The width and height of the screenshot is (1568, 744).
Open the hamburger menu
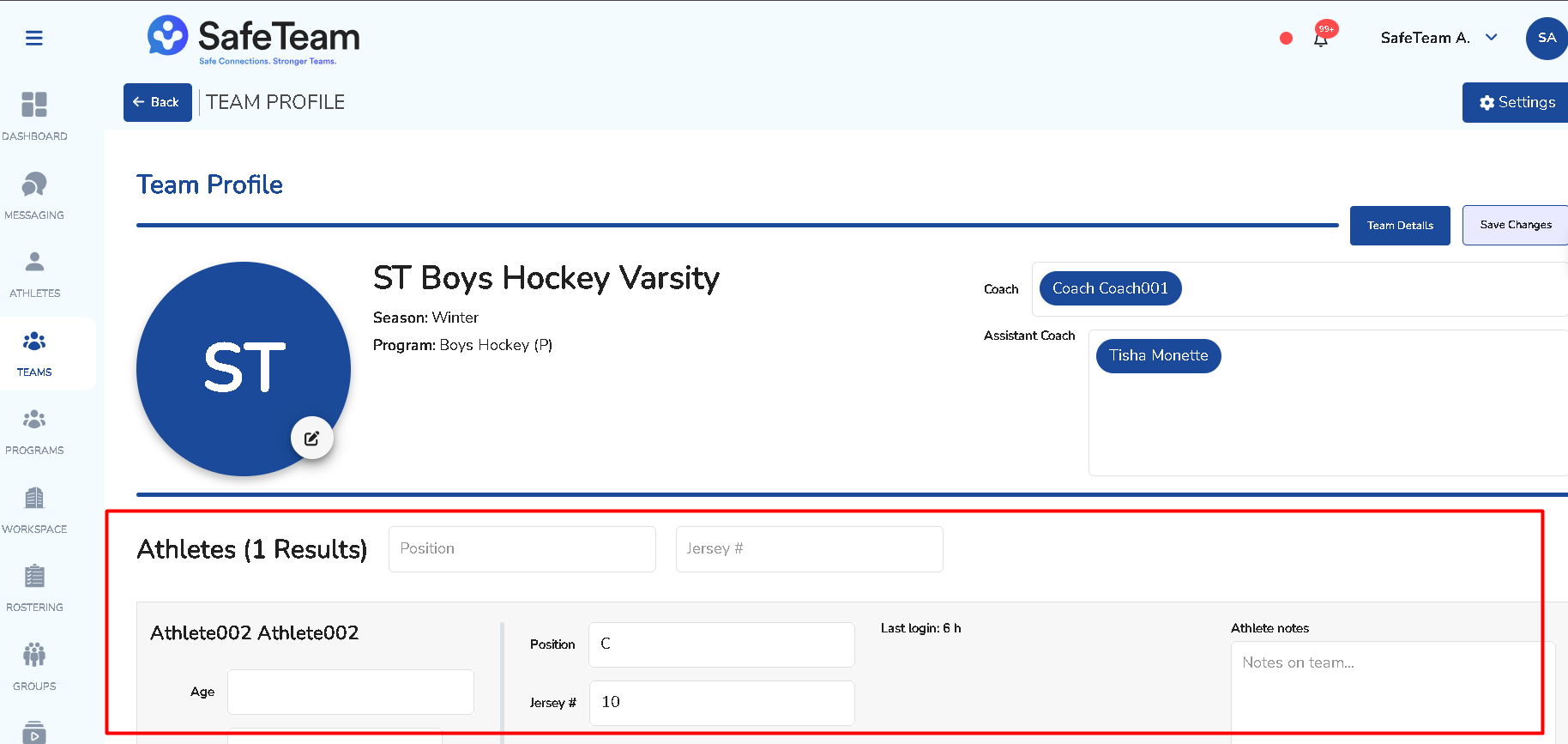point(34,38)
